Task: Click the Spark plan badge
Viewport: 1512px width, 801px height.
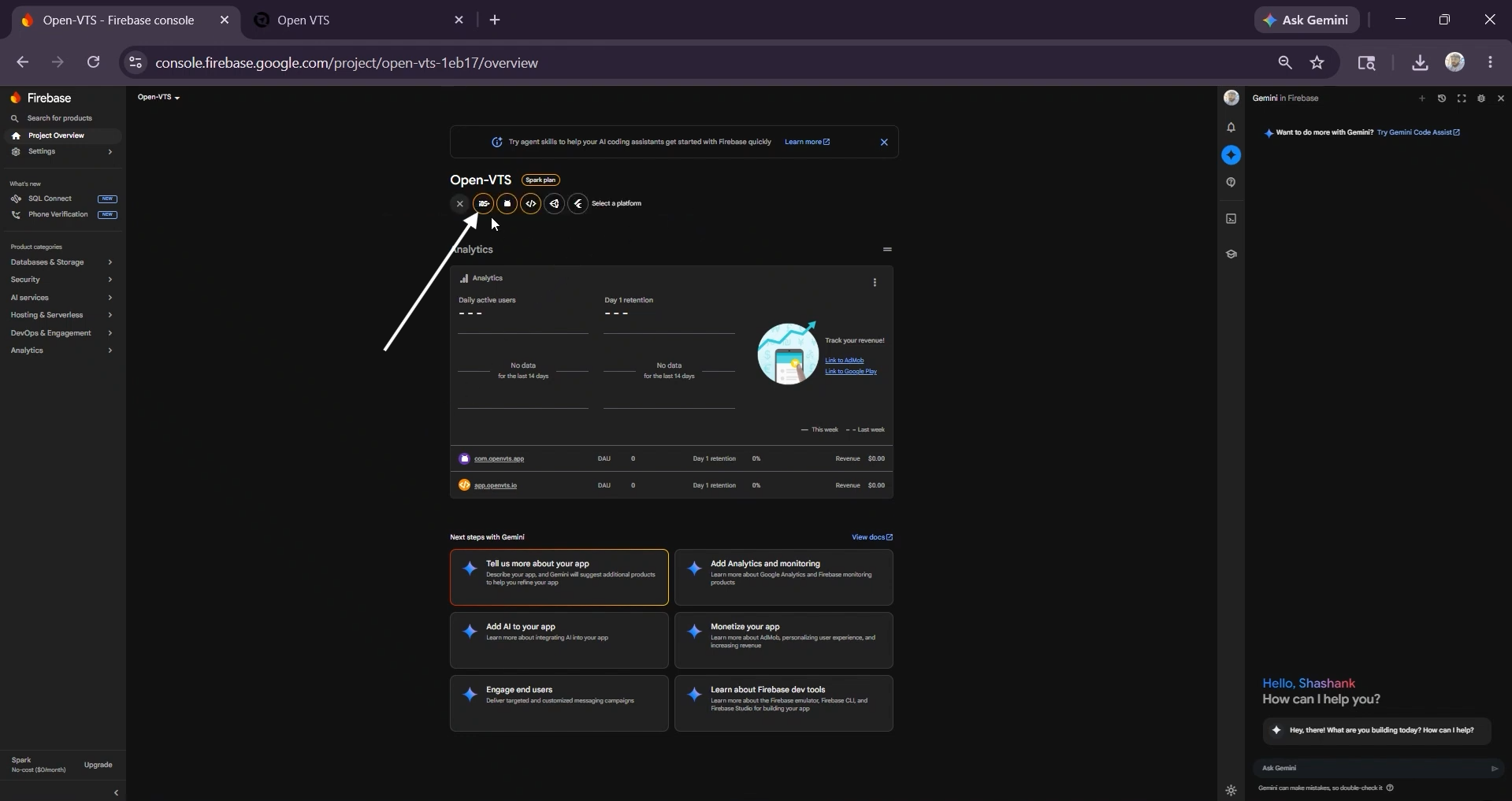Action: click(541, 180)
